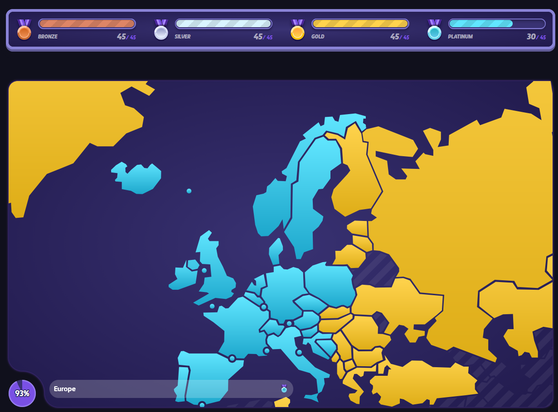Click the Europe text field
Viewport: 558px width, 412px height.
click(171, 389)
